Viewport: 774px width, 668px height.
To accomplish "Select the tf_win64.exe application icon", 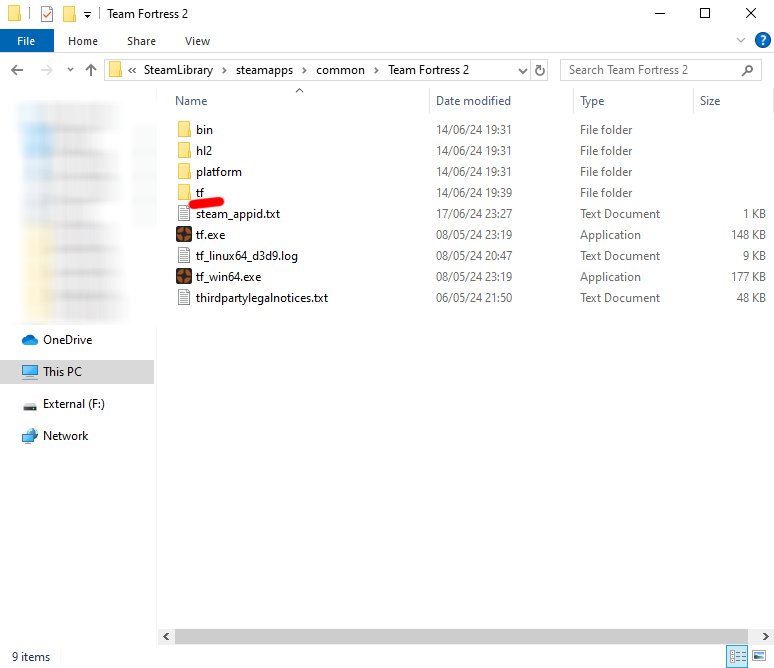I will [x=184, y=276].
